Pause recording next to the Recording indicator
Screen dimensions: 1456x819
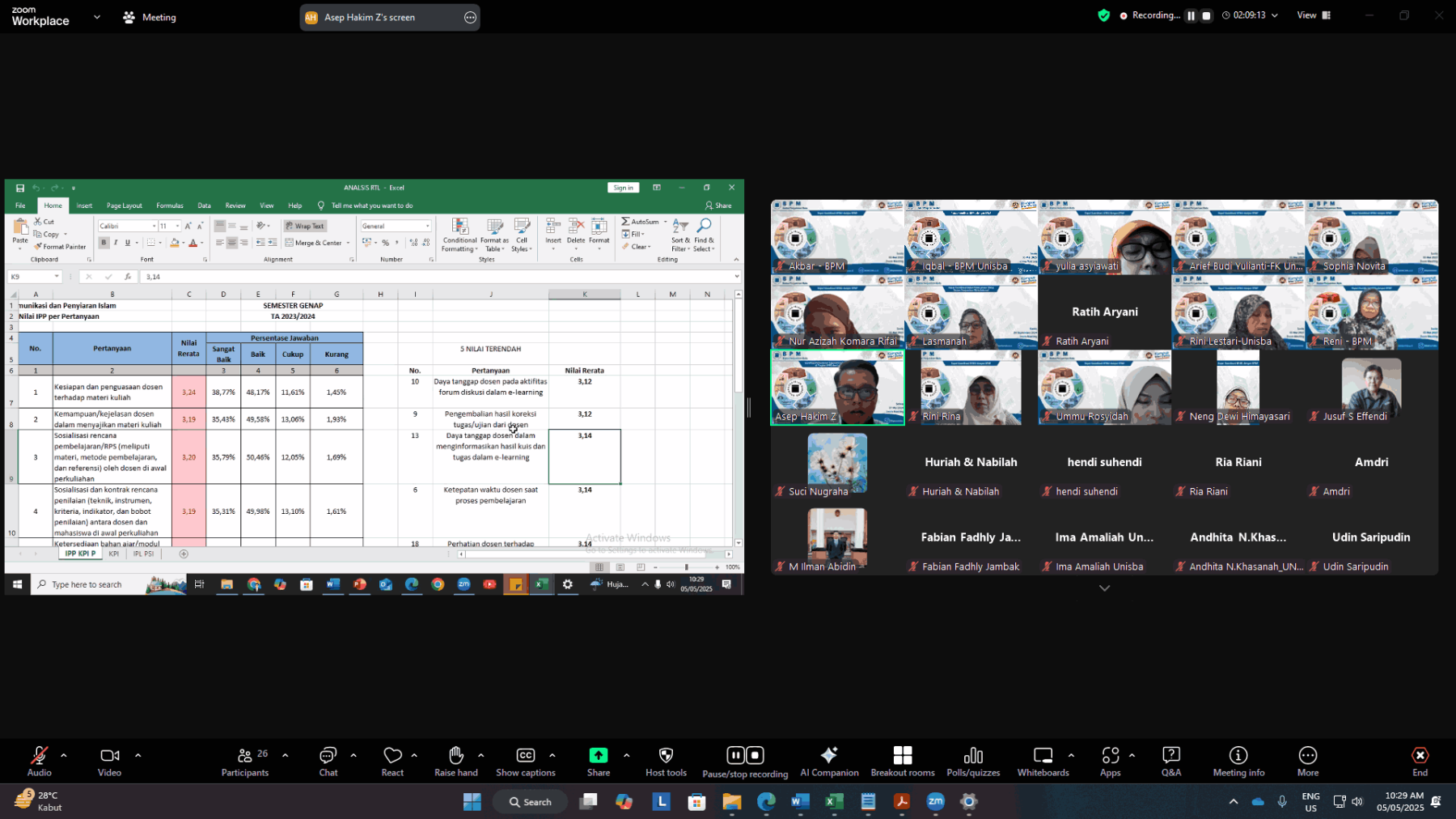(1191, 15)
